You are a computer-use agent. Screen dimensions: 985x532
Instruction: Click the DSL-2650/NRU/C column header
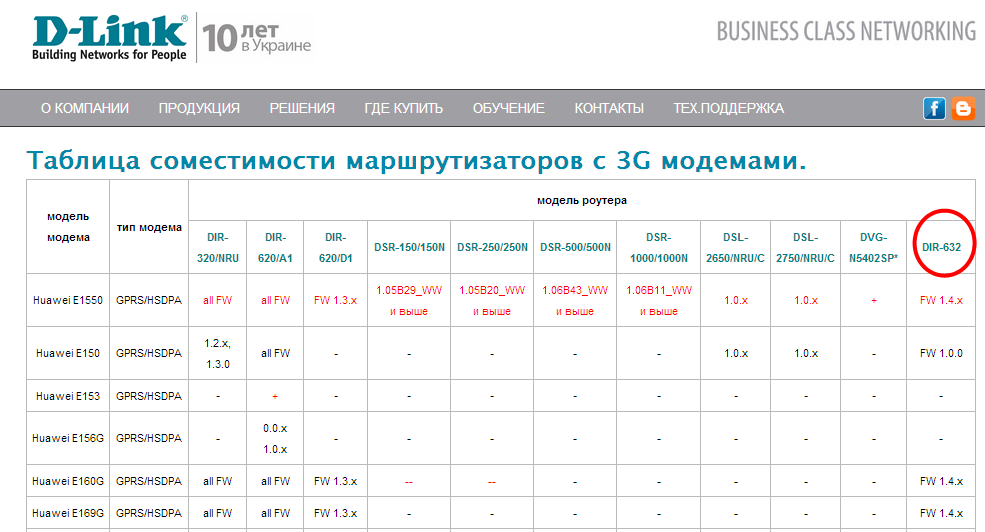[x=736, y=247]
